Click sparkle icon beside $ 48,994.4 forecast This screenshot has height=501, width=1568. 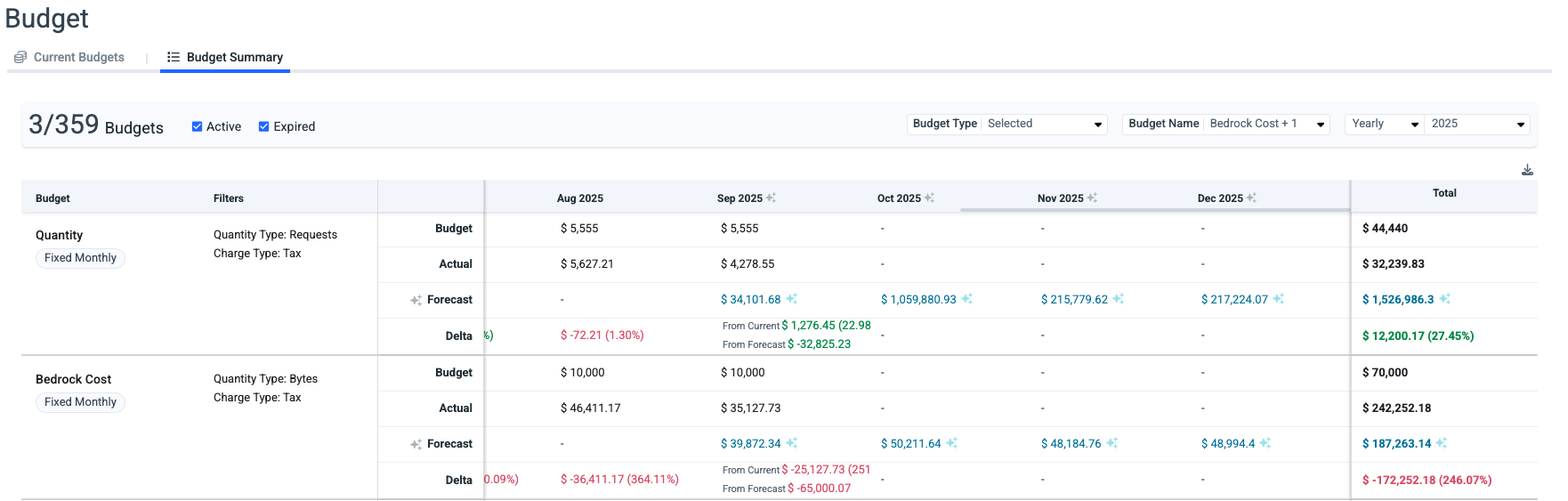(x=1265, y=443)
